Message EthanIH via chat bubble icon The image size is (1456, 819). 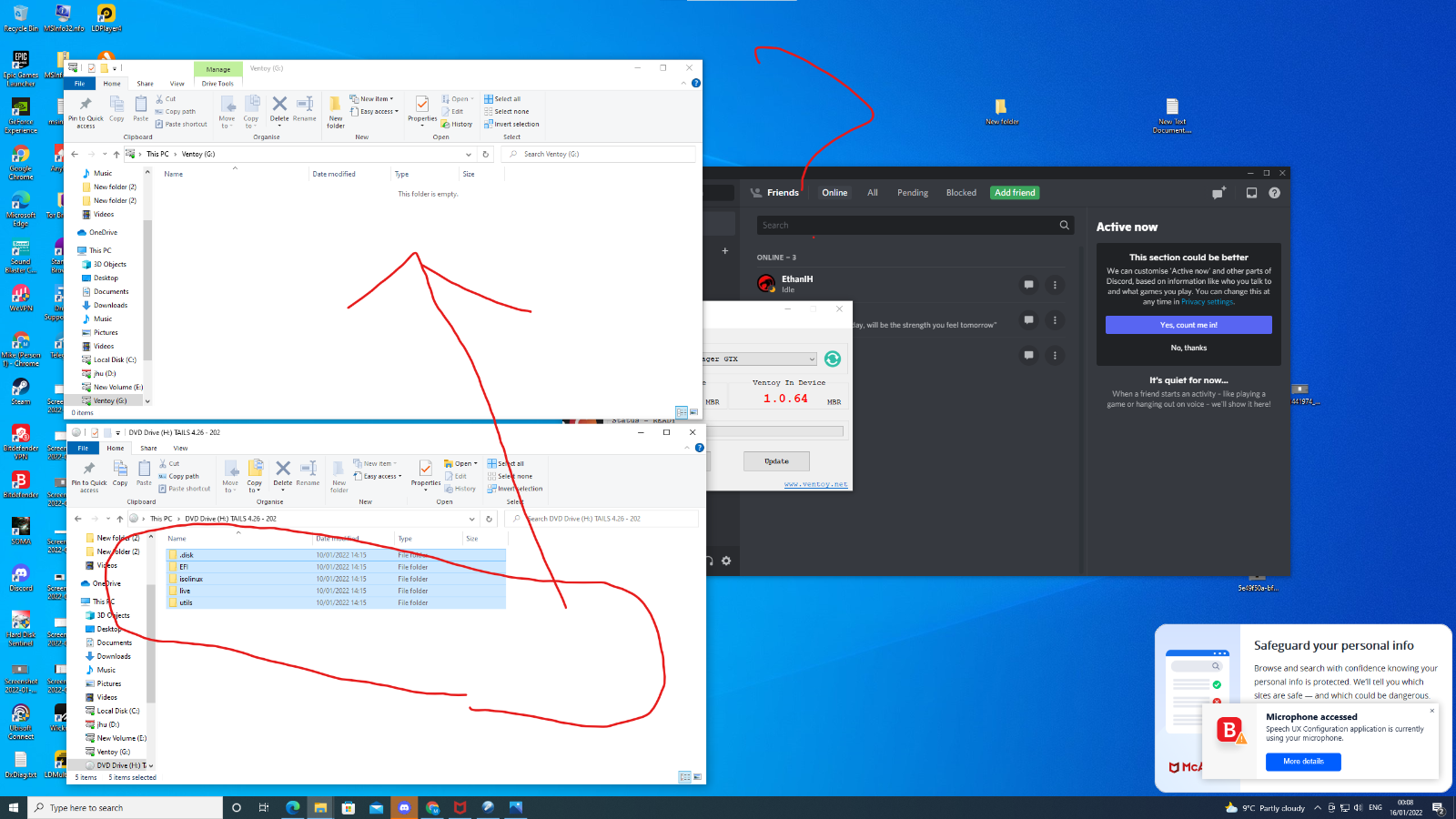pos(1028,285)
